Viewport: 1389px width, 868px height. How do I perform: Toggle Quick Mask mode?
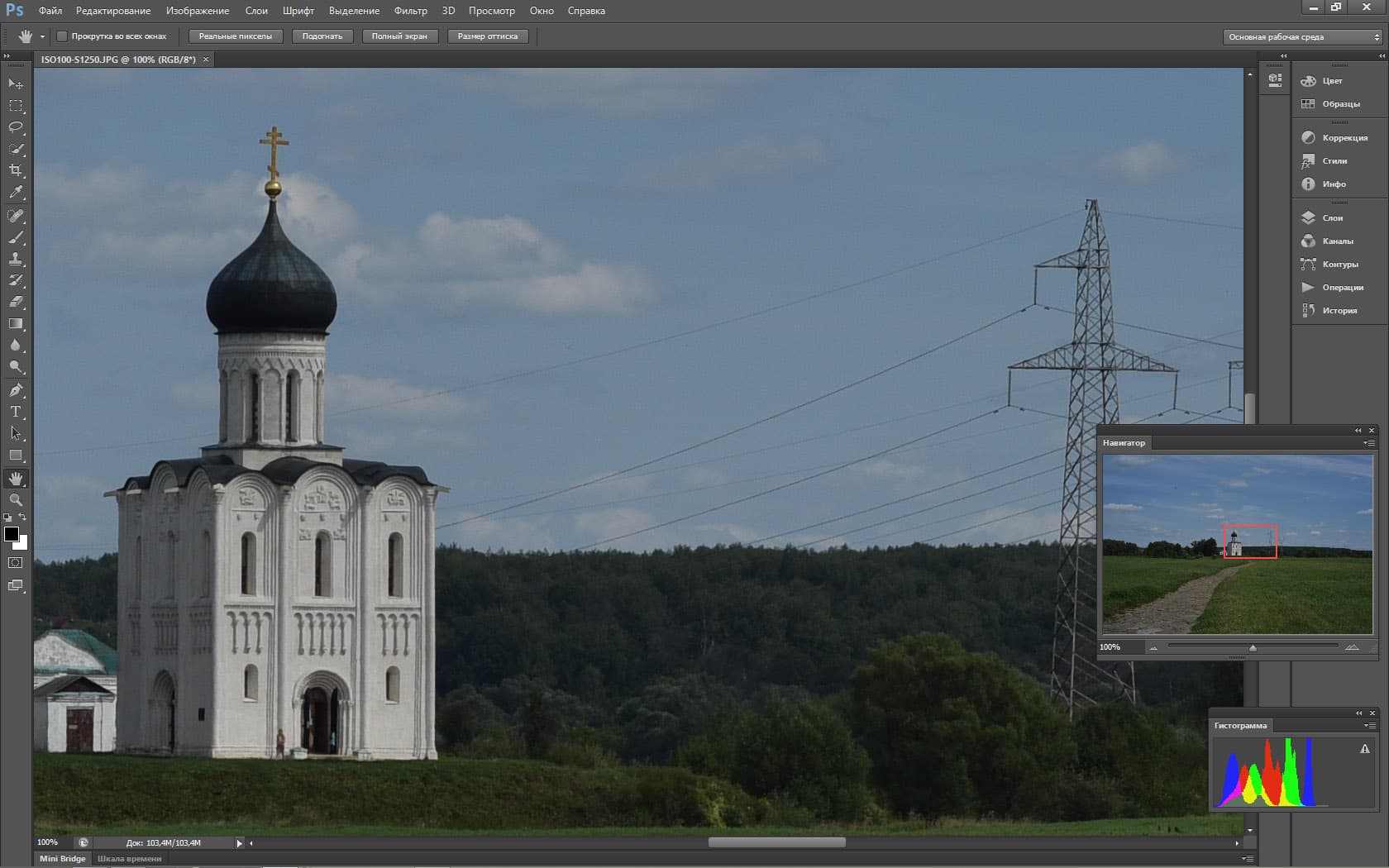pos(16,563)
